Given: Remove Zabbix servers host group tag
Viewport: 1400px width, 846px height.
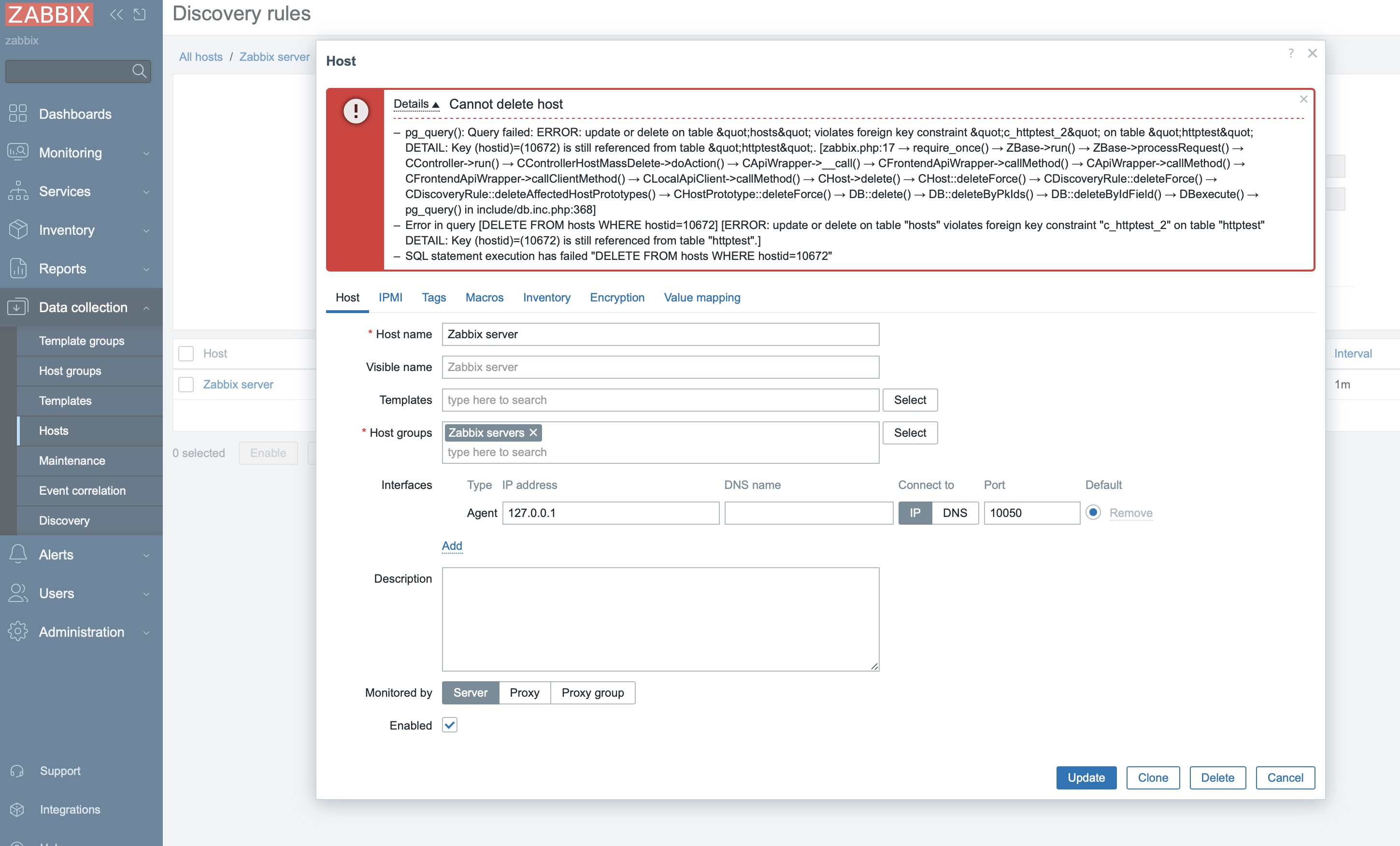Looking at the screenshot, I should pyautogui.click(x=533, y=432).
